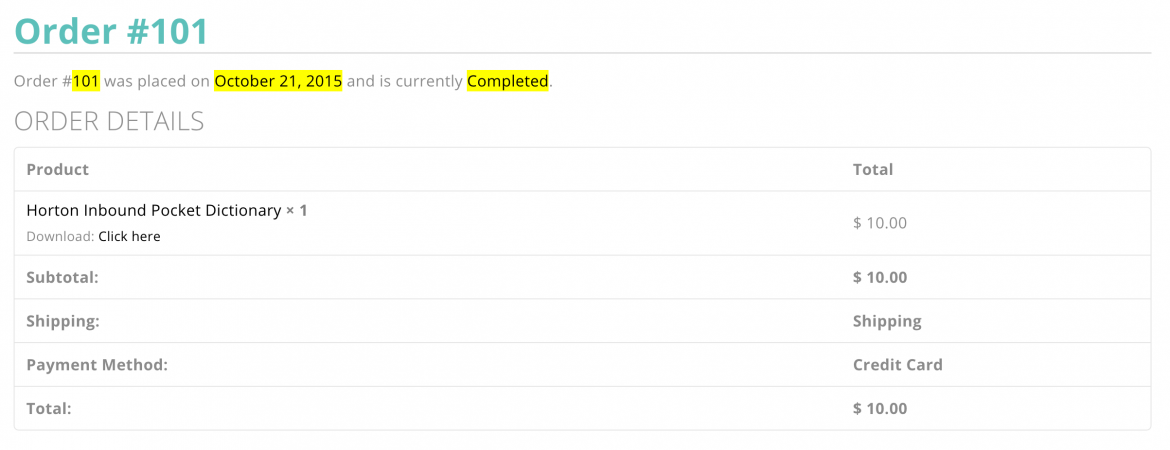Click the Total column header
This screenshot has height=450, width=1170.
[x=873, y=170]
